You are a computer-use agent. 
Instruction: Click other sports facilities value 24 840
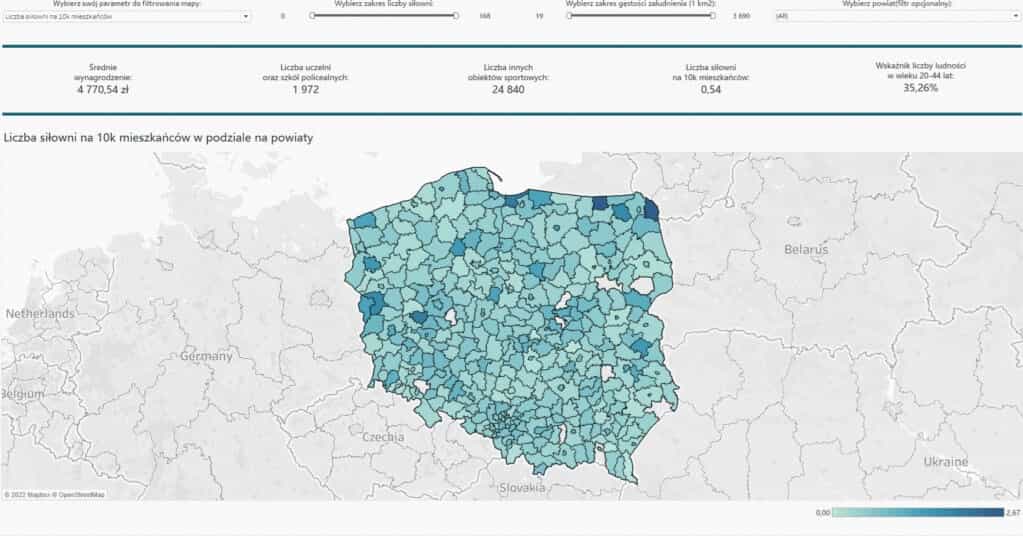[x=508, y=89]
